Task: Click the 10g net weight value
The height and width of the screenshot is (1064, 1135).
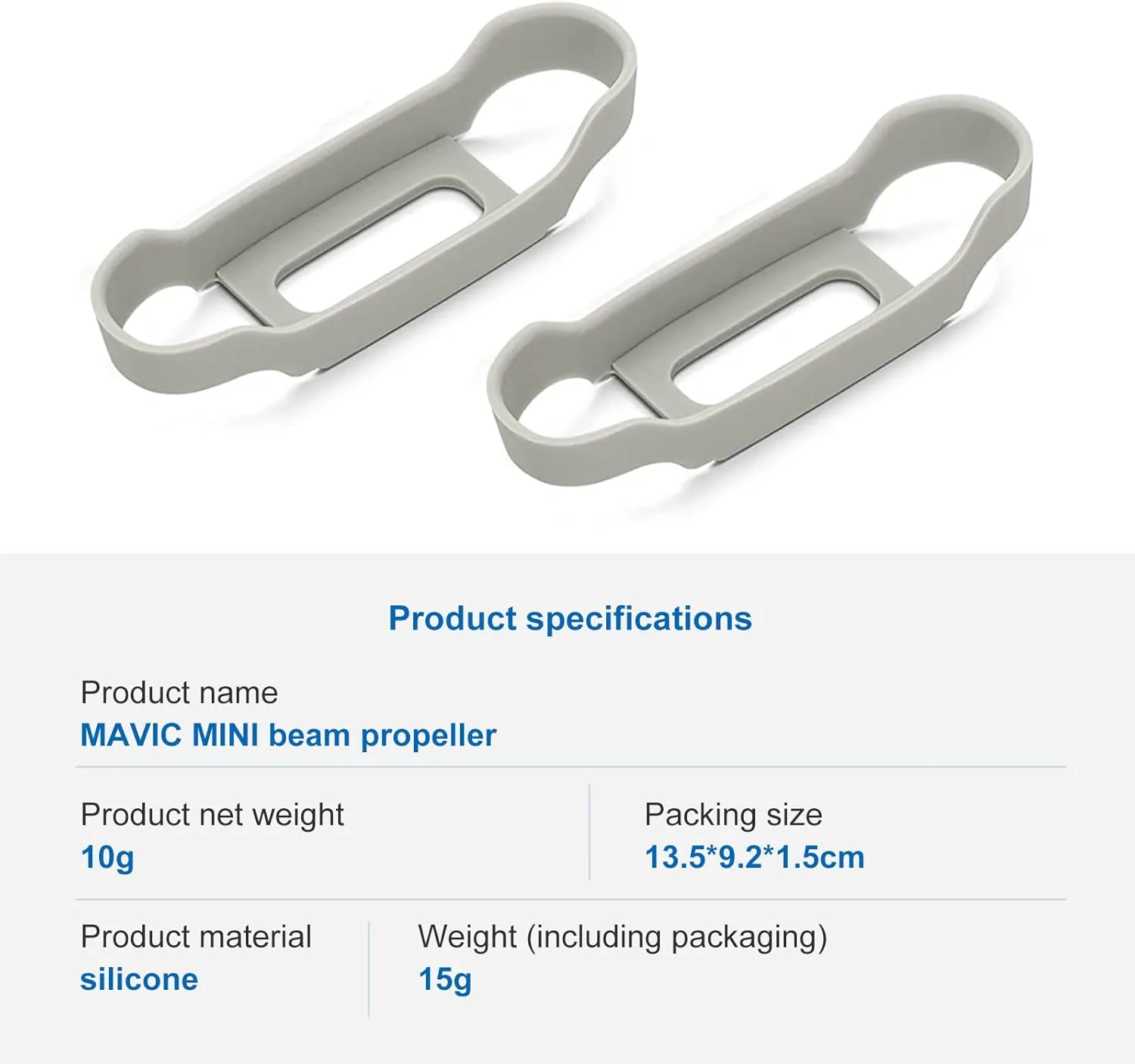Action: [x=107, y=858]
